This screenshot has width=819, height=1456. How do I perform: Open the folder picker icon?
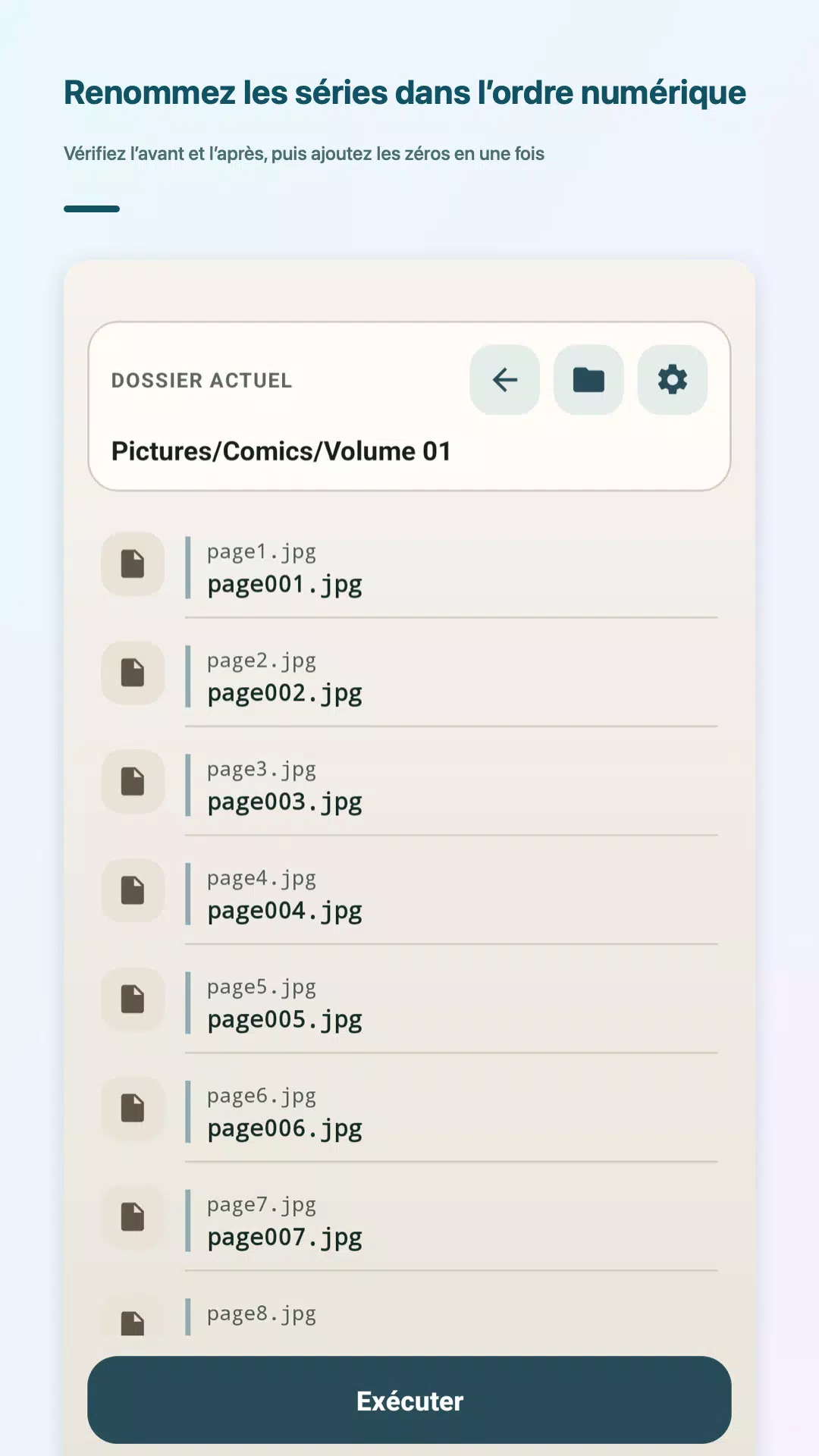[x=588, y=380]
